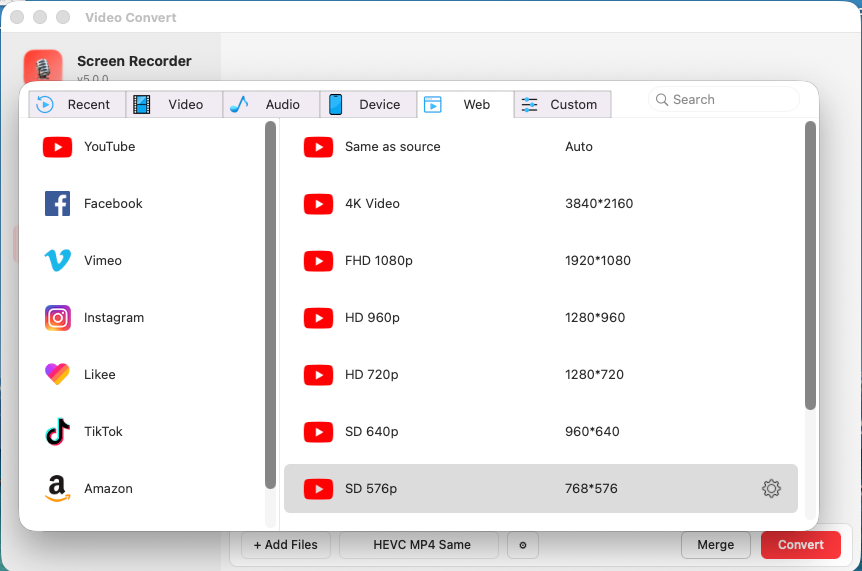Click YouTube icon beside SD 640p
Image resolution: width=862 pixels, height=571 pixels.
click(x=318, y=432)
